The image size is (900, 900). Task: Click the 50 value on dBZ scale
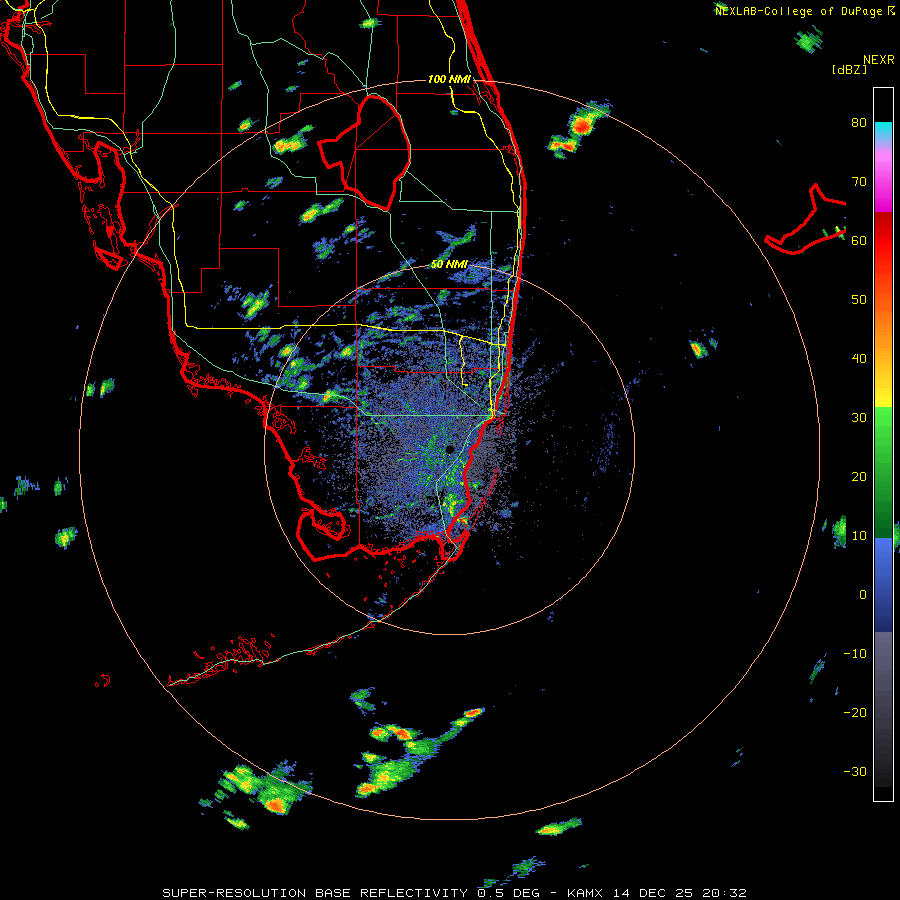(859, 300)
